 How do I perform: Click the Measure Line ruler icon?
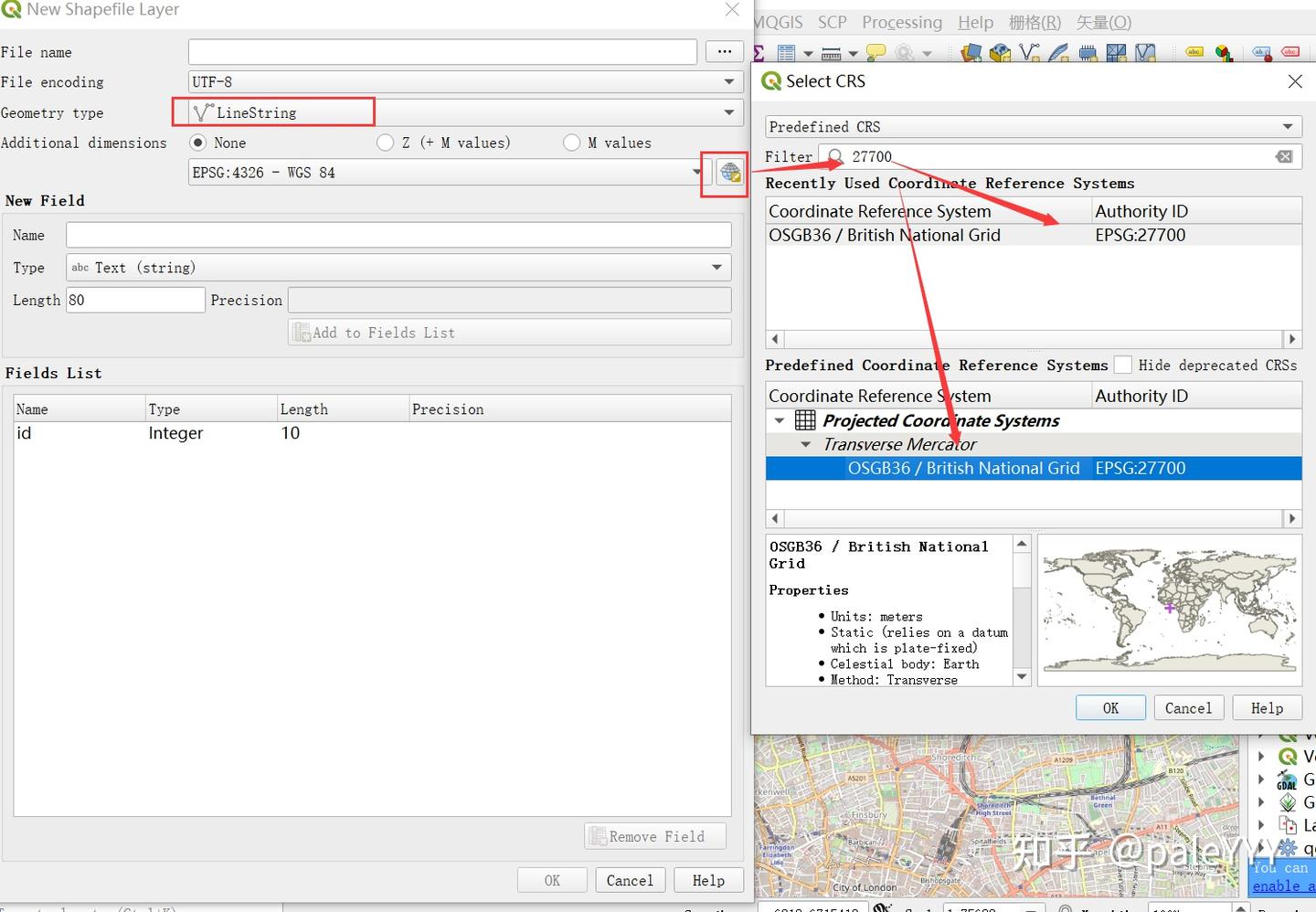coord(832,53)
